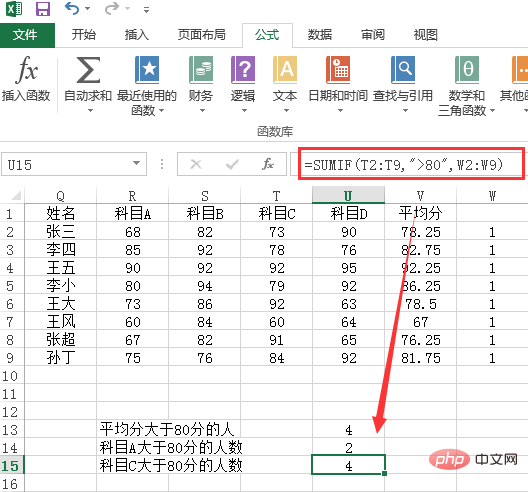Click the 科目A header cell
Viewport: 528px width, 492px height.
point(132,214)
